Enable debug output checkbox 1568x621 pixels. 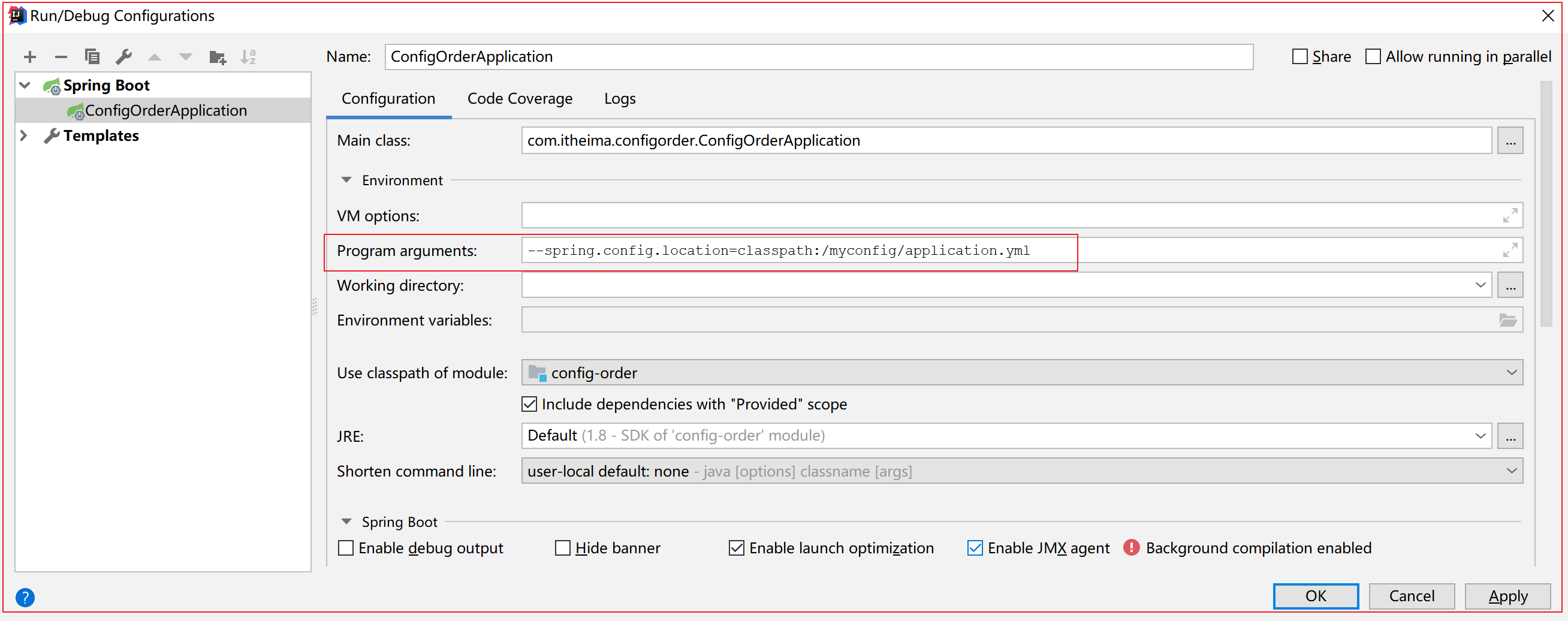(x=346, y=548)
